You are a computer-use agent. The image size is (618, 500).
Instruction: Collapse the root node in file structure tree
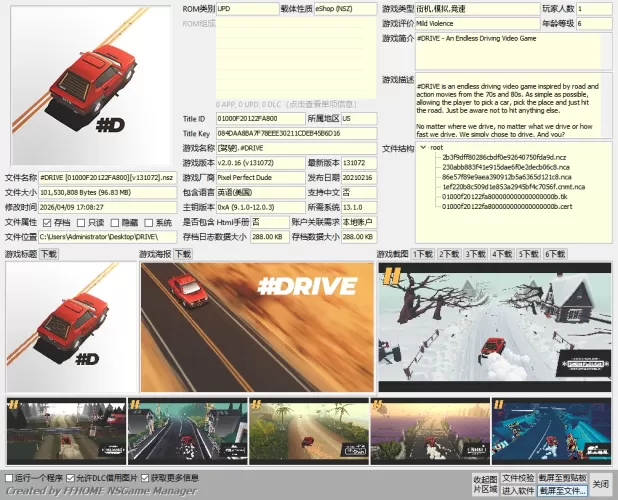pos(423,147)
